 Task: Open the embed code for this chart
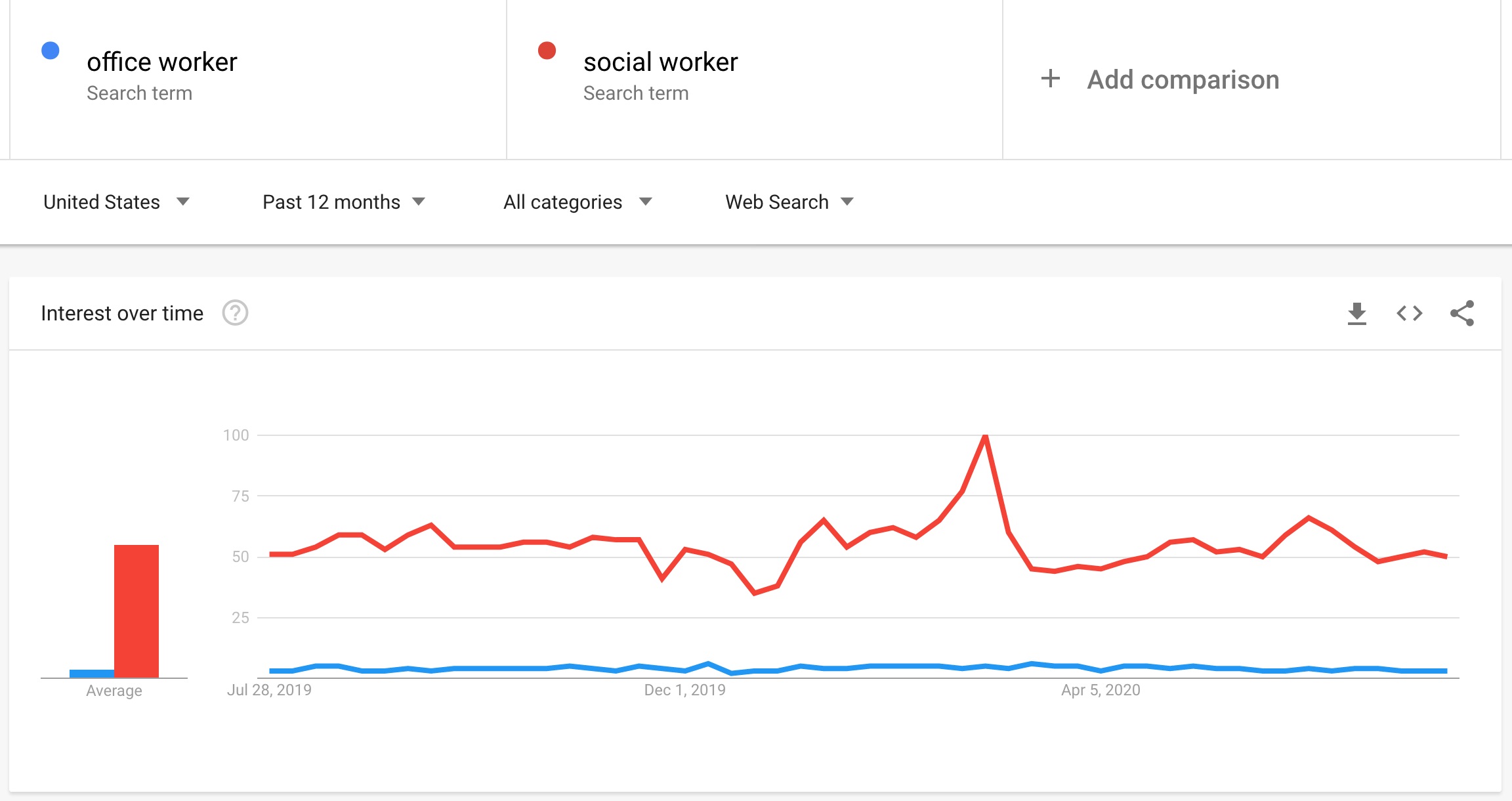pos(1408,314)
